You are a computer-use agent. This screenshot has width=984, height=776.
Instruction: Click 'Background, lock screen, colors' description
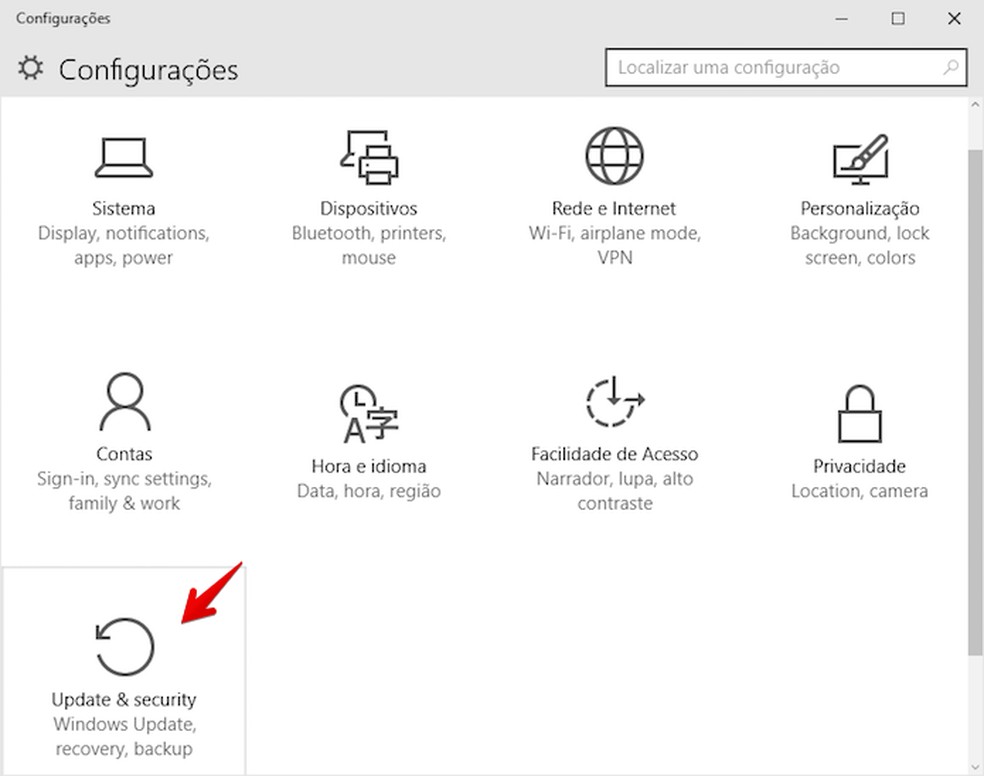pyautogui.click(x=860, y=245)
